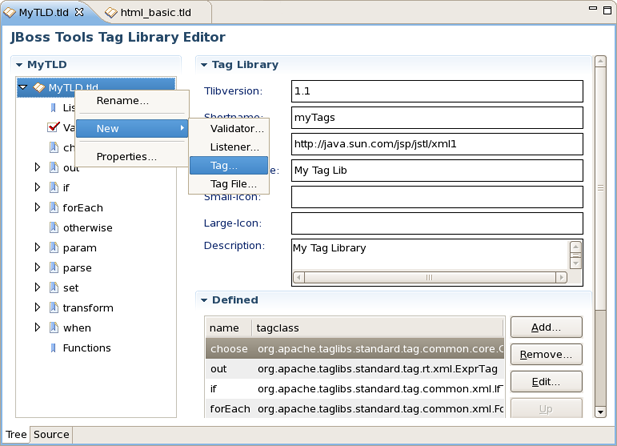Click the tag icon beside parse
The width and height of the screenshot is (617, 446).
(54, 268)
